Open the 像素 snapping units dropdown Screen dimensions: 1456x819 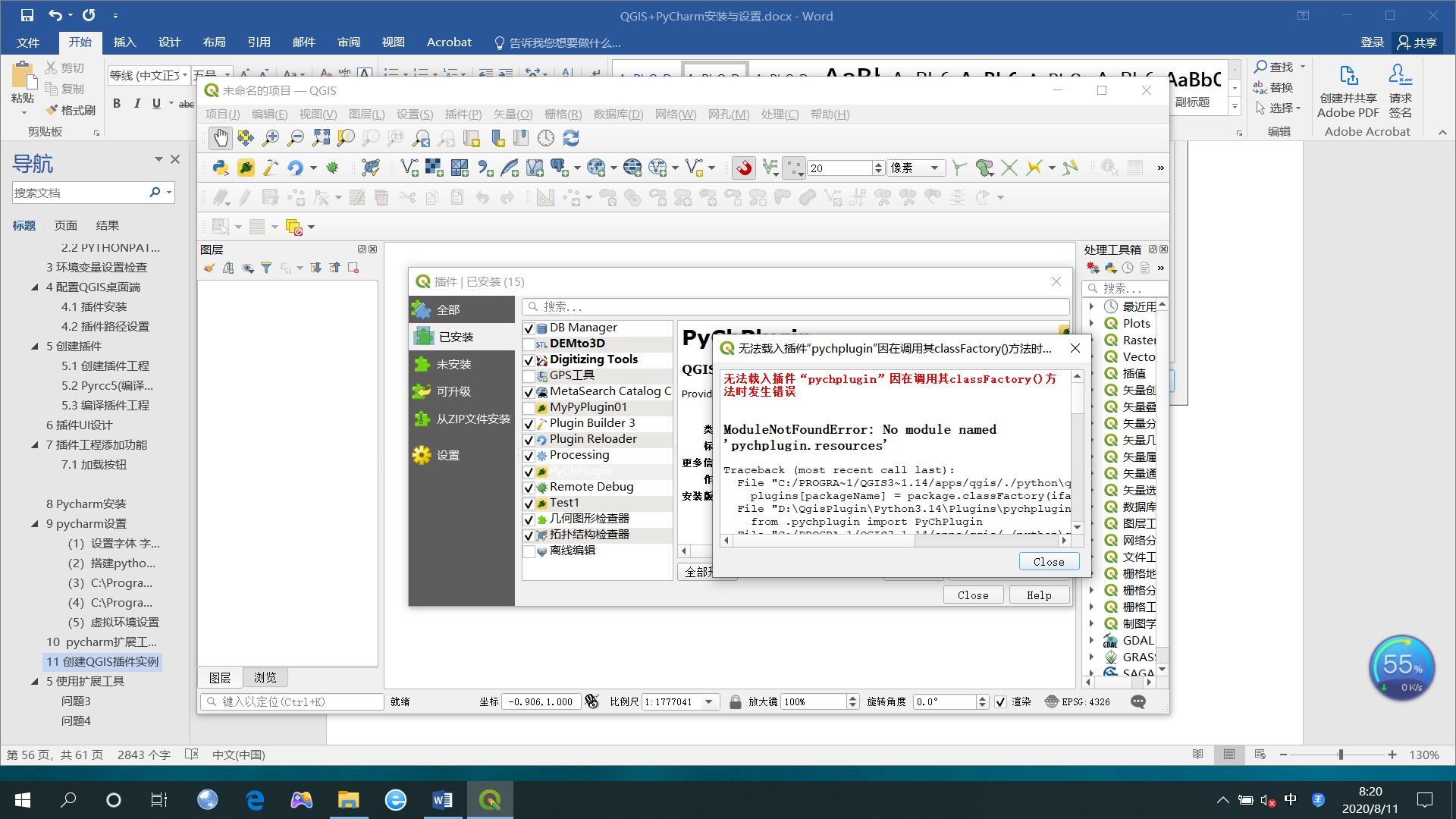pos(916,168)
